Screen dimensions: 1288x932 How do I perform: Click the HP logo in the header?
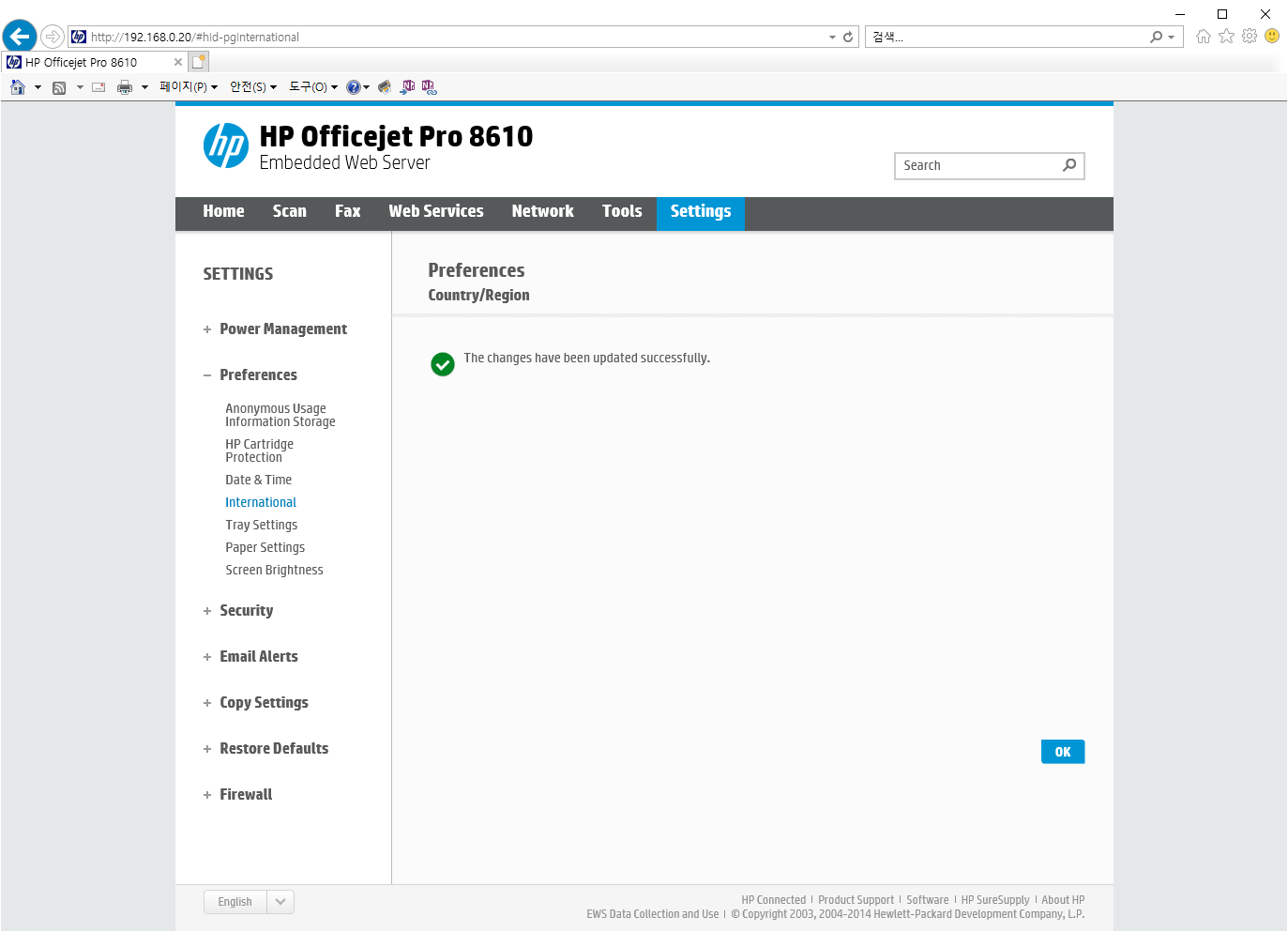(x=226, y=145)
